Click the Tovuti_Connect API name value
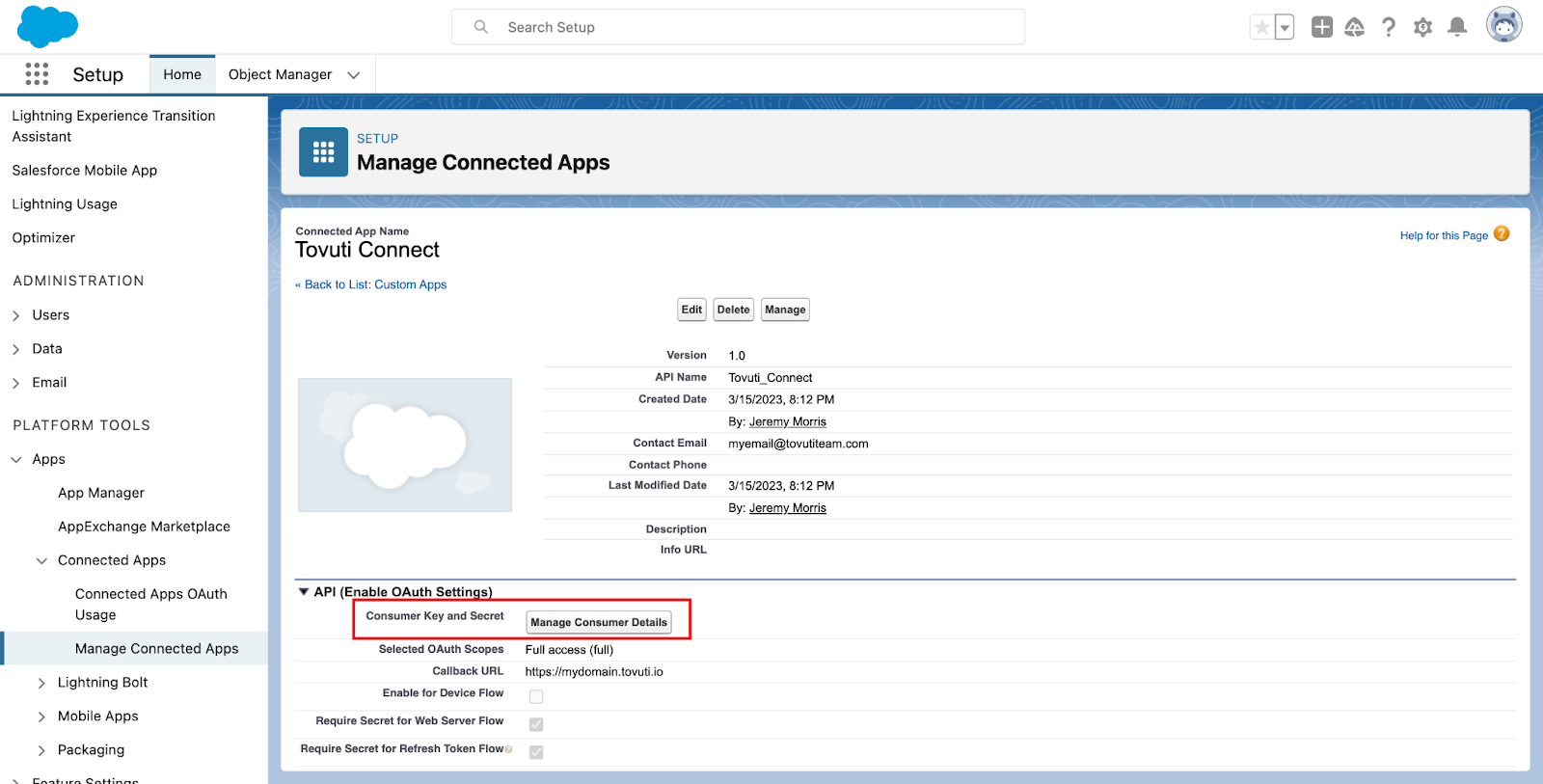The image size is (1543, 784). coord(771,378)
